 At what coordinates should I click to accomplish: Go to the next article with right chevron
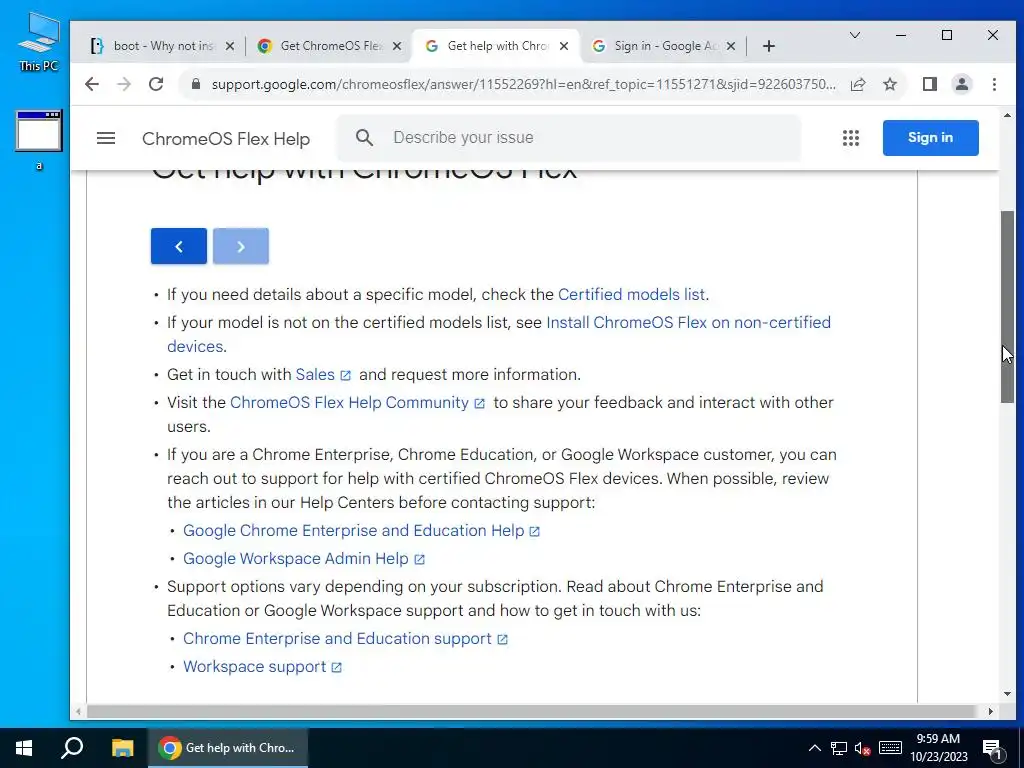pos(241,246)
